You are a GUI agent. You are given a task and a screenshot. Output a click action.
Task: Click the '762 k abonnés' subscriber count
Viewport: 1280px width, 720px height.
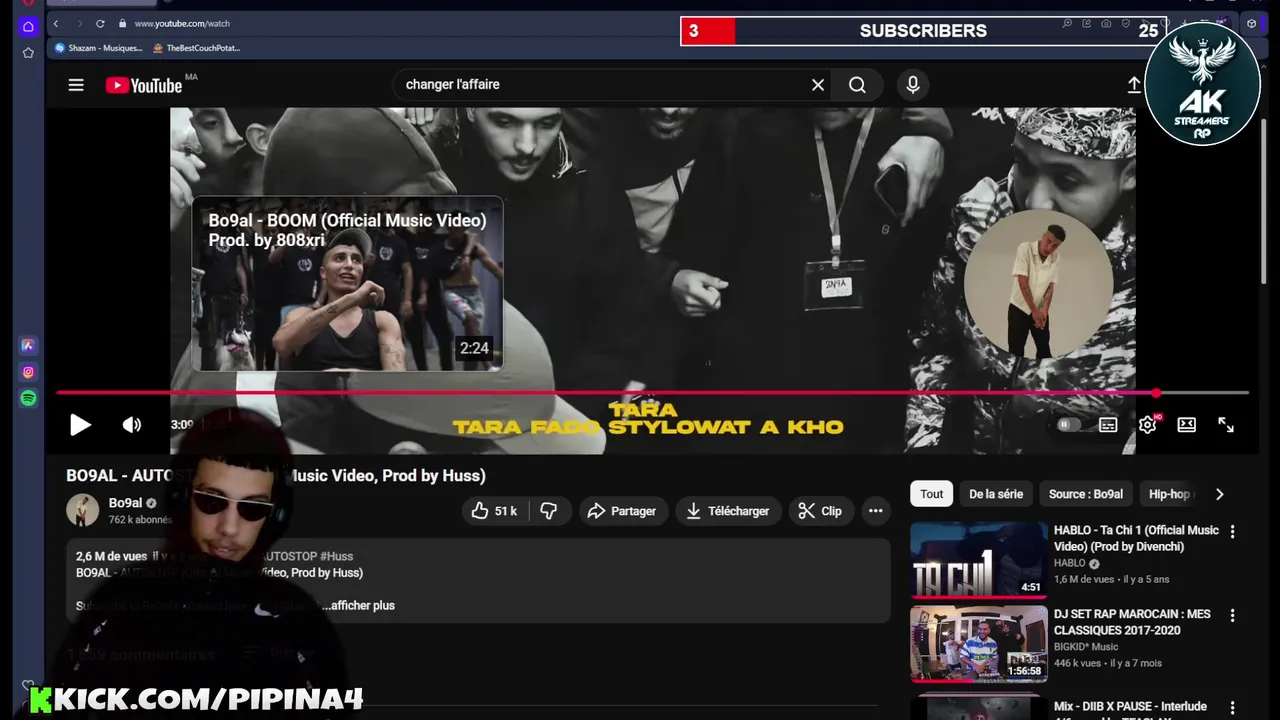click(x=140, y=520)
